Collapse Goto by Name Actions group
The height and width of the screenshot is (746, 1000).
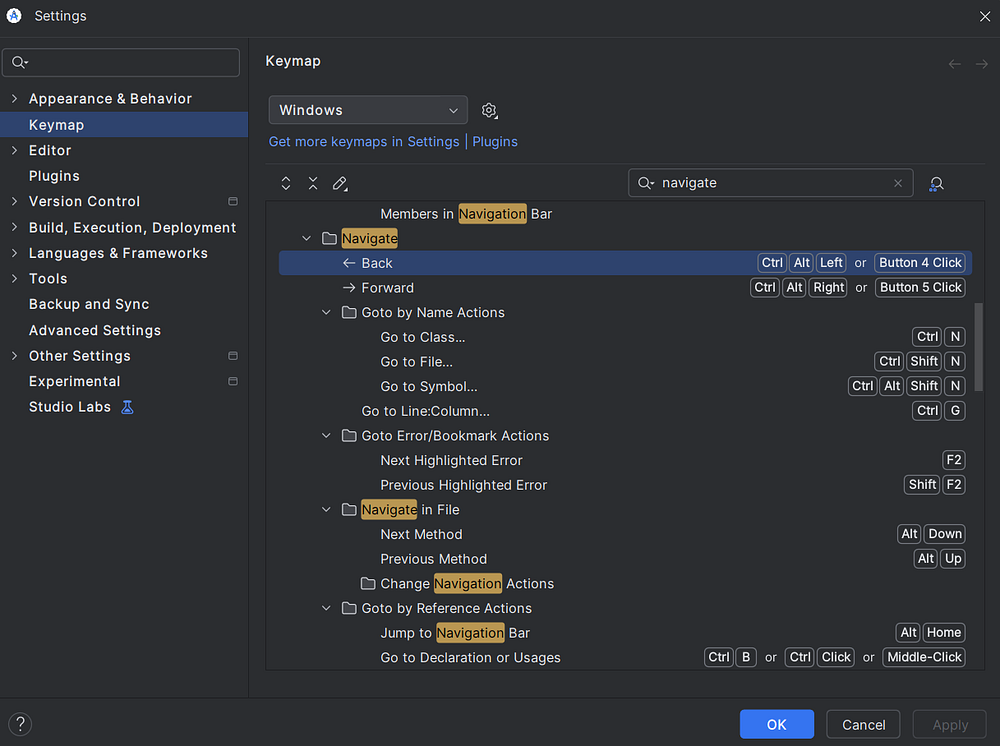[327, 312]
